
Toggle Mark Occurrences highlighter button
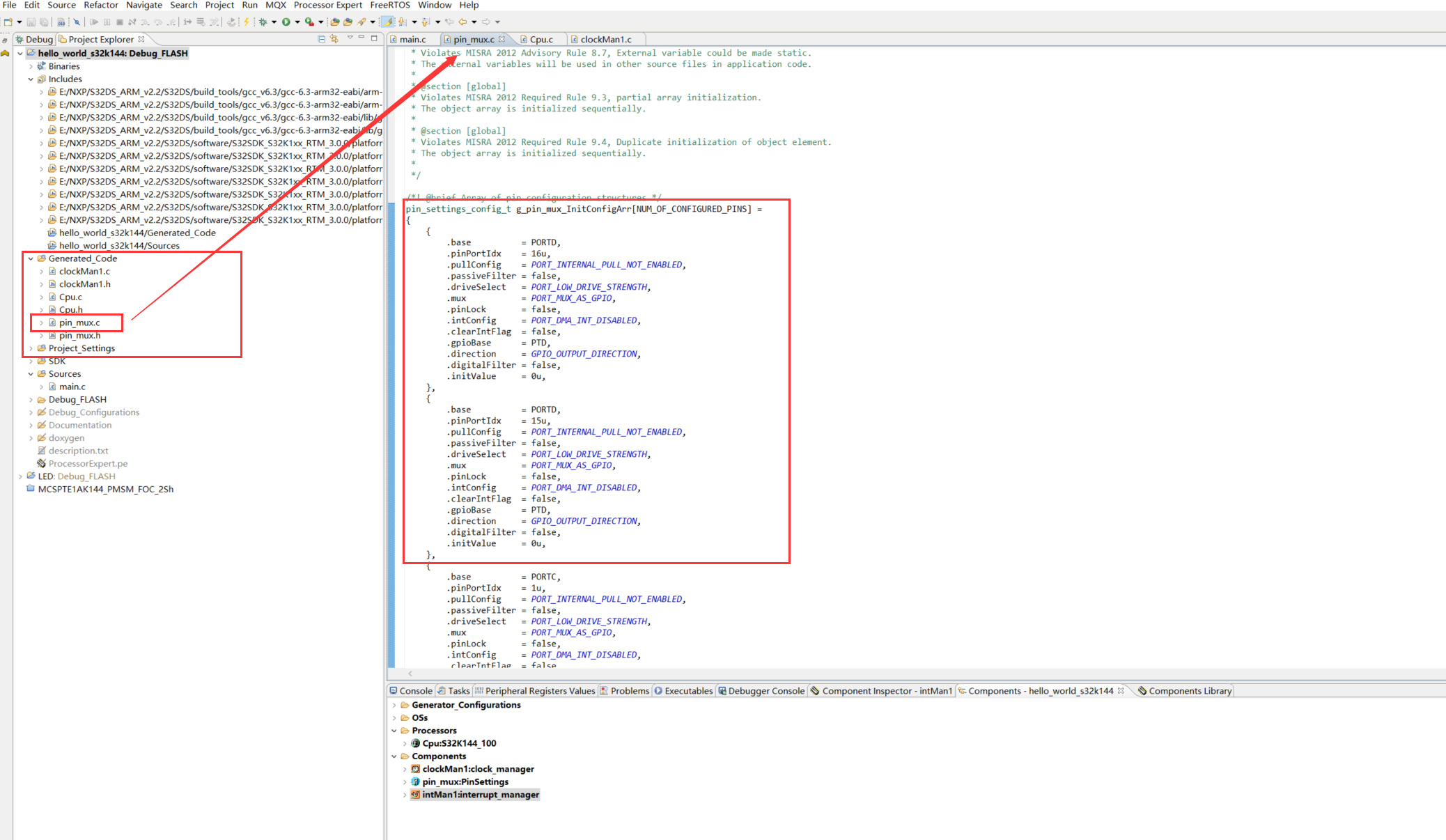coord(387,22)
